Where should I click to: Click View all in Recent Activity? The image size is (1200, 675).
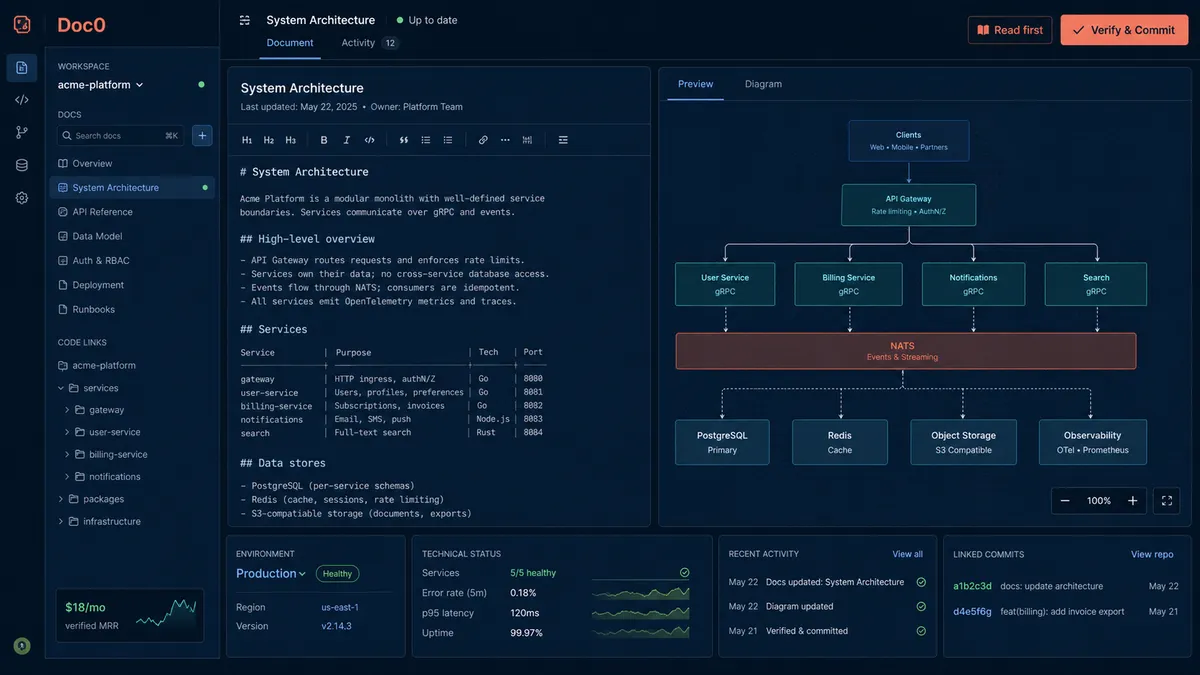[908, 554]
